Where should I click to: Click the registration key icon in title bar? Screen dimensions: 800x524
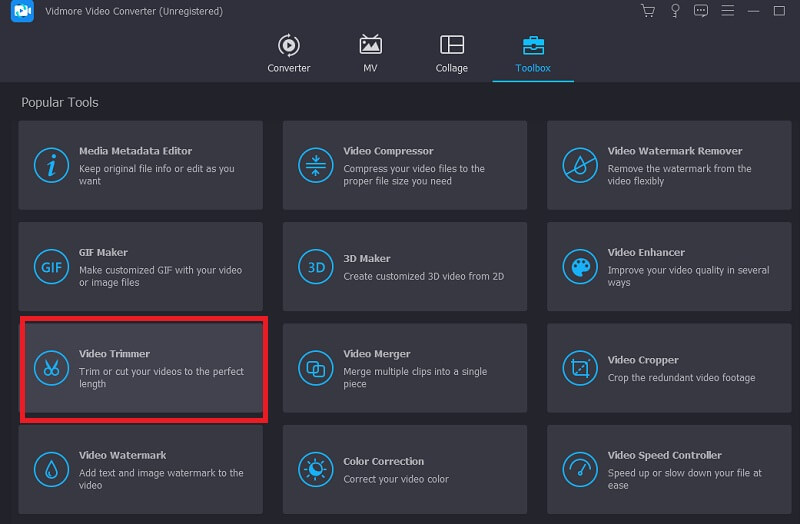click(675, 11)
